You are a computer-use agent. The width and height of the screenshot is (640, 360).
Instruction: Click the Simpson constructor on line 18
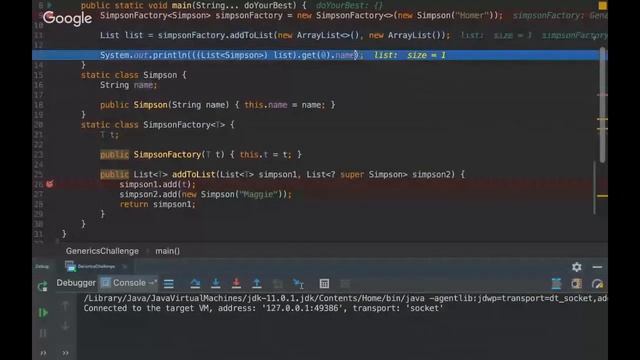click(x=218, y=105)
